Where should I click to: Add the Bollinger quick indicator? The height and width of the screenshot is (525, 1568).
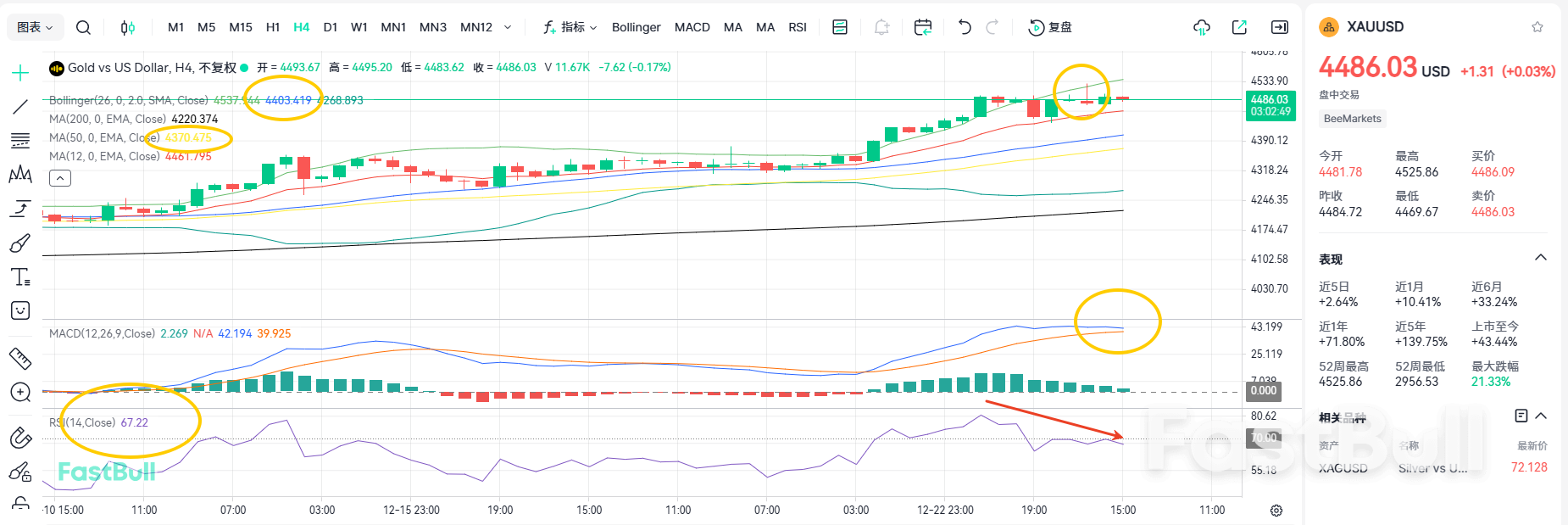636,27
